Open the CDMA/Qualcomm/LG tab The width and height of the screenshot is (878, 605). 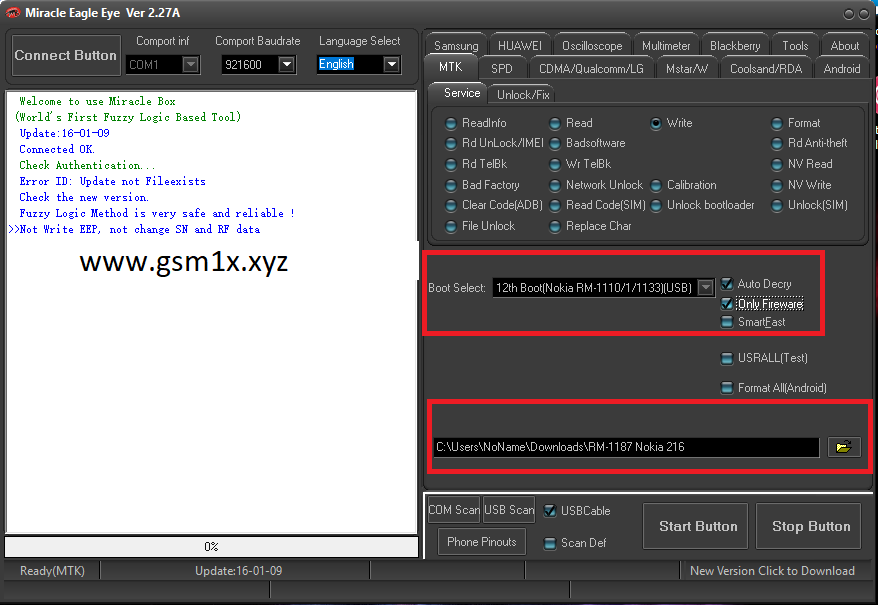(x=591, y=68)
